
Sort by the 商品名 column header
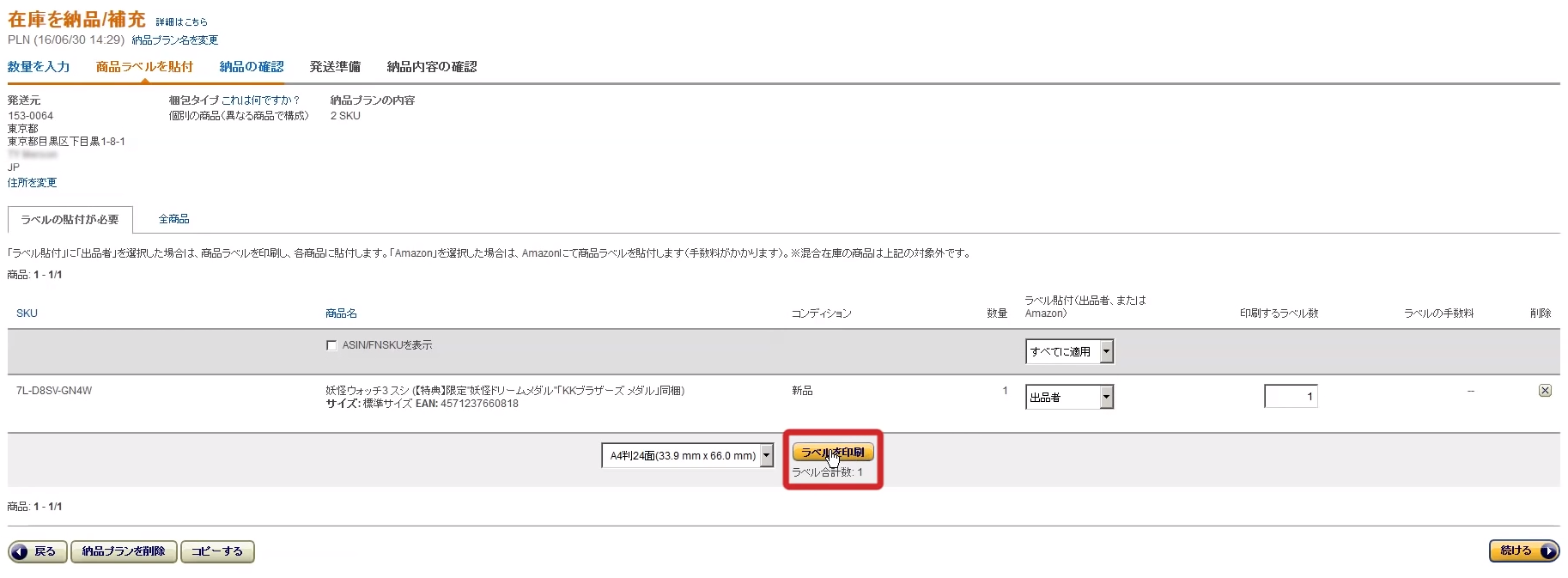(x=341, y=313)
